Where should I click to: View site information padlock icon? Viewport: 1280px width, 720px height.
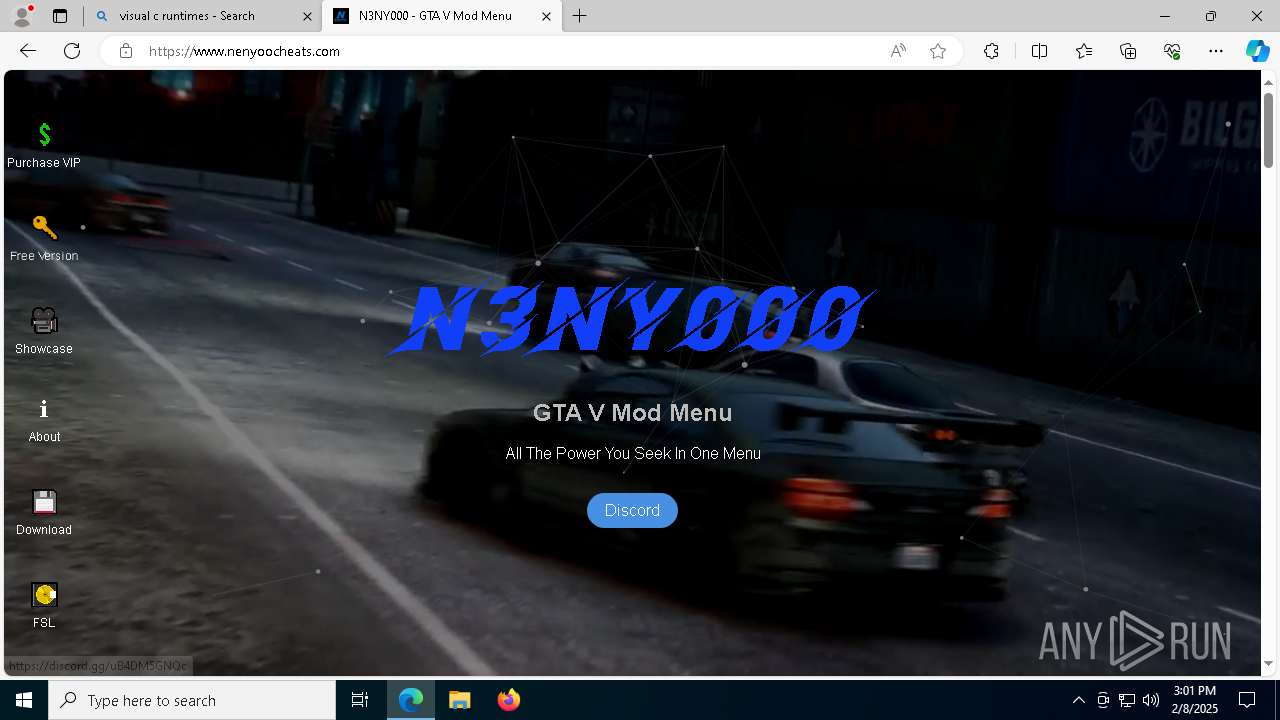[125, 51]
